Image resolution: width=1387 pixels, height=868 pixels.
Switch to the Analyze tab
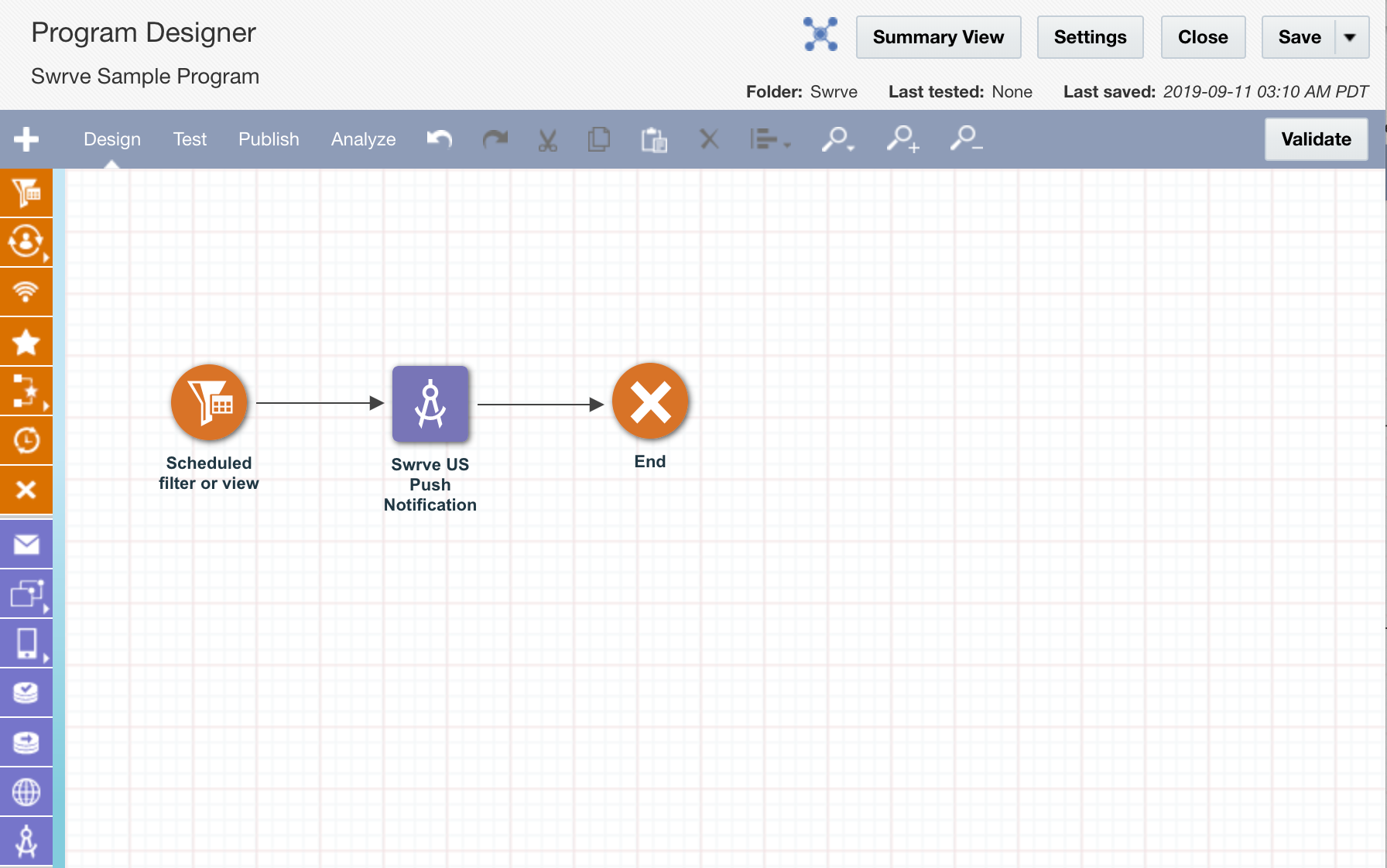point(363,139)
